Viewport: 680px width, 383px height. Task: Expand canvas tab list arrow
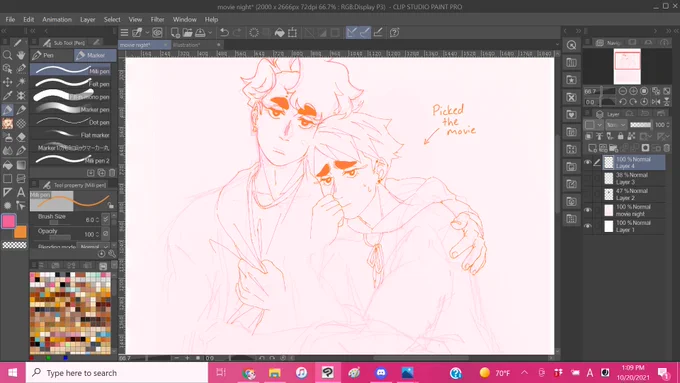click(557, 44)
